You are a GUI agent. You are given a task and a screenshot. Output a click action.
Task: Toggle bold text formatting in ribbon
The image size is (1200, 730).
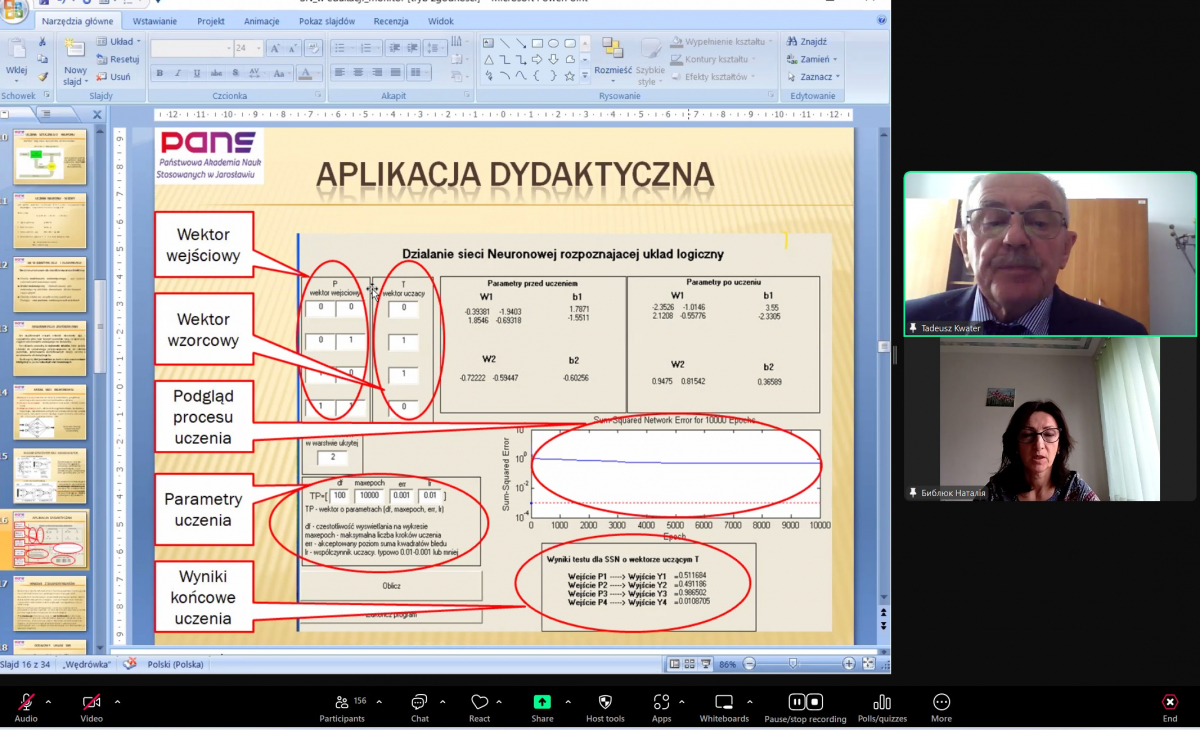(x=160, y=73)
